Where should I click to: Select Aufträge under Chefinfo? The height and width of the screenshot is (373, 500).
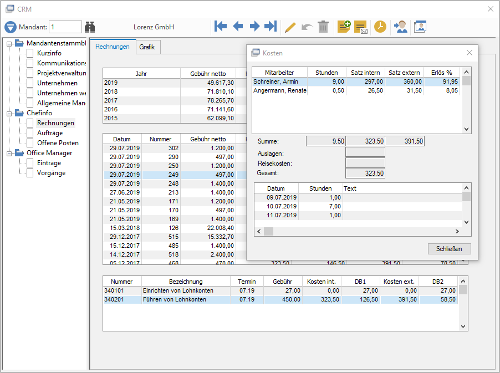coord(50,133)
